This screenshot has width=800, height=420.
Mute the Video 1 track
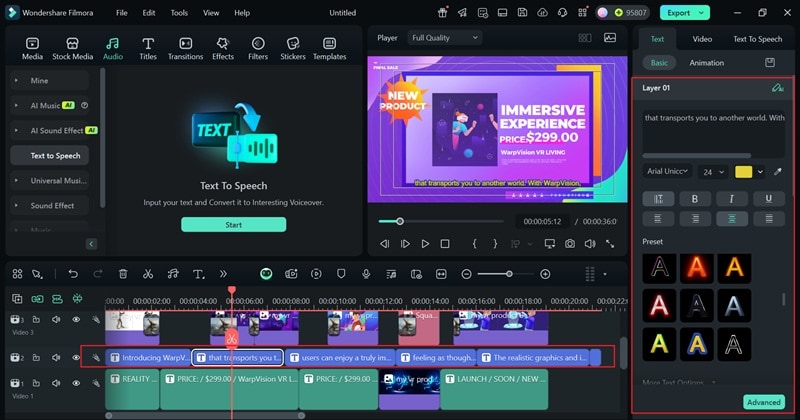coord(56,383)
